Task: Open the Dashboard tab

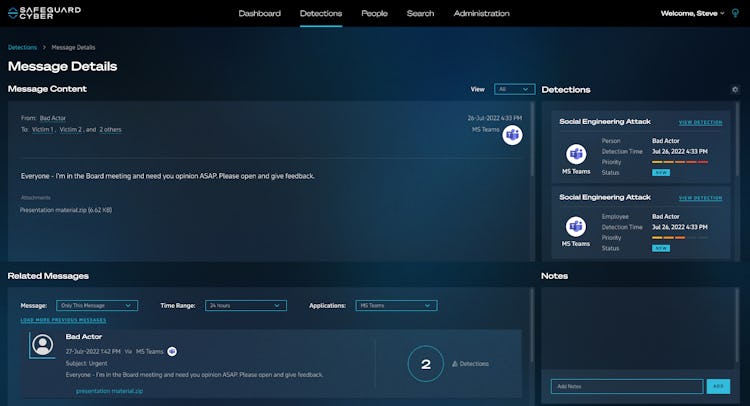Action: (x=260, y=13)
